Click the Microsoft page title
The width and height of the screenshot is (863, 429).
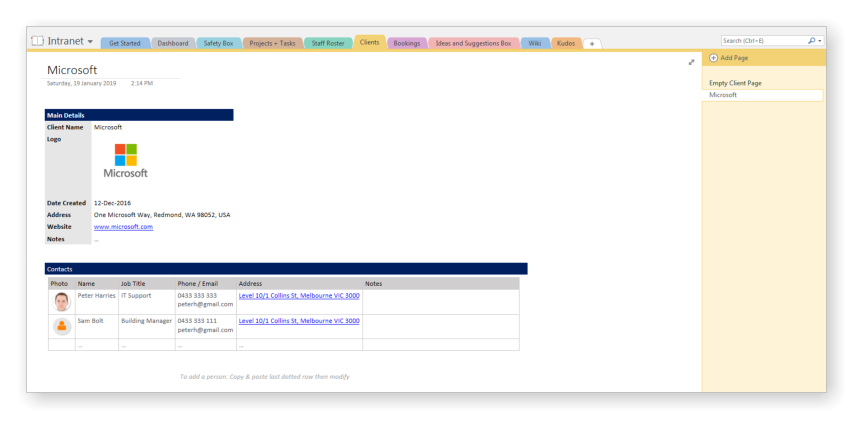pos(72,70)
